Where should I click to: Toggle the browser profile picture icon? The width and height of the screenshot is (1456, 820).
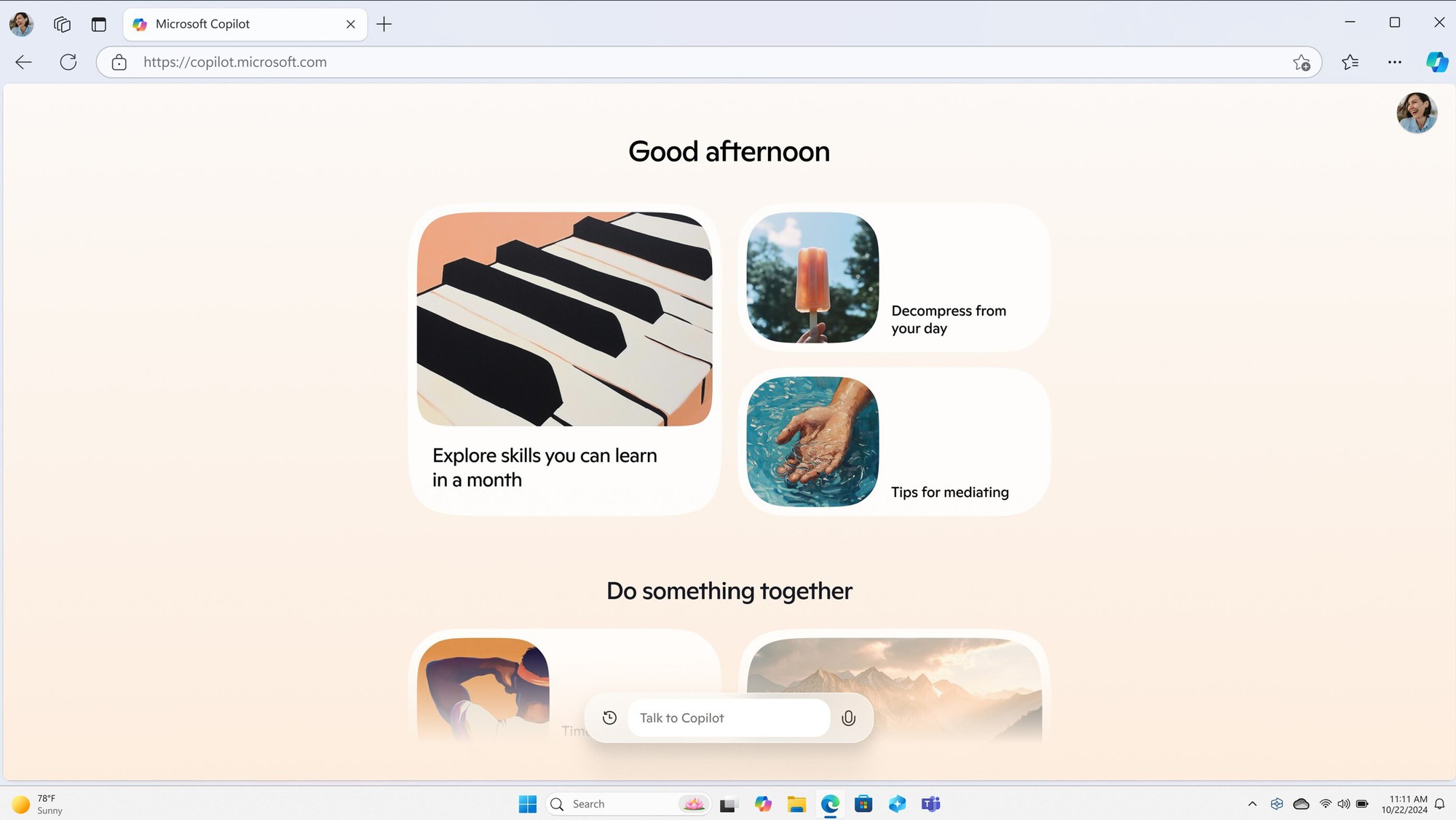point(21,23)
